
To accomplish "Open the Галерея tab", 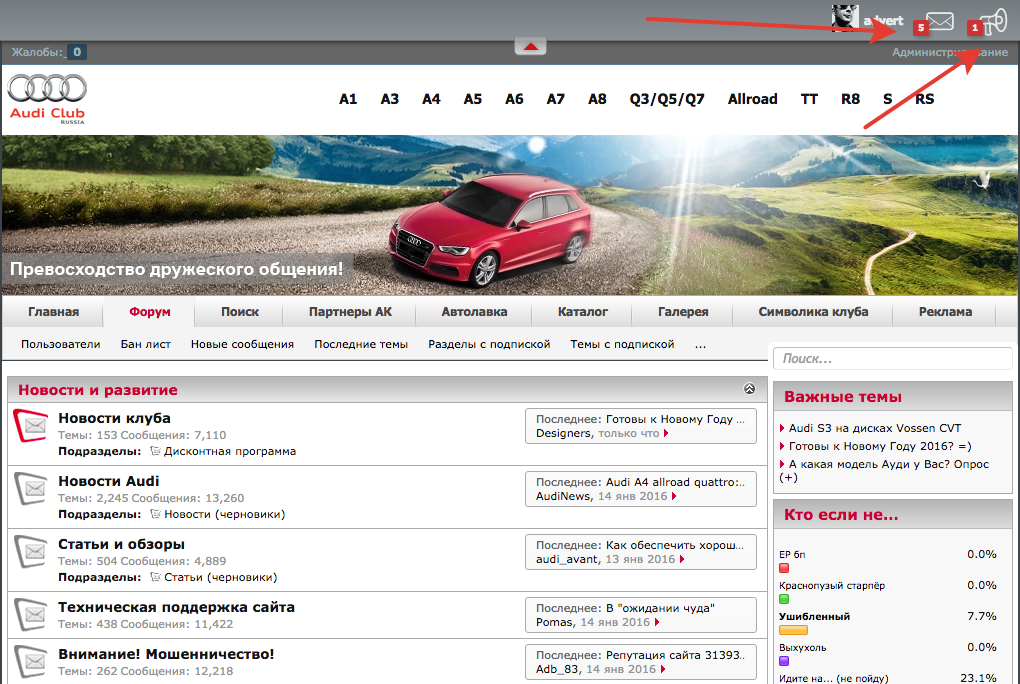I will pyautogui.click(x=683, y=312).
